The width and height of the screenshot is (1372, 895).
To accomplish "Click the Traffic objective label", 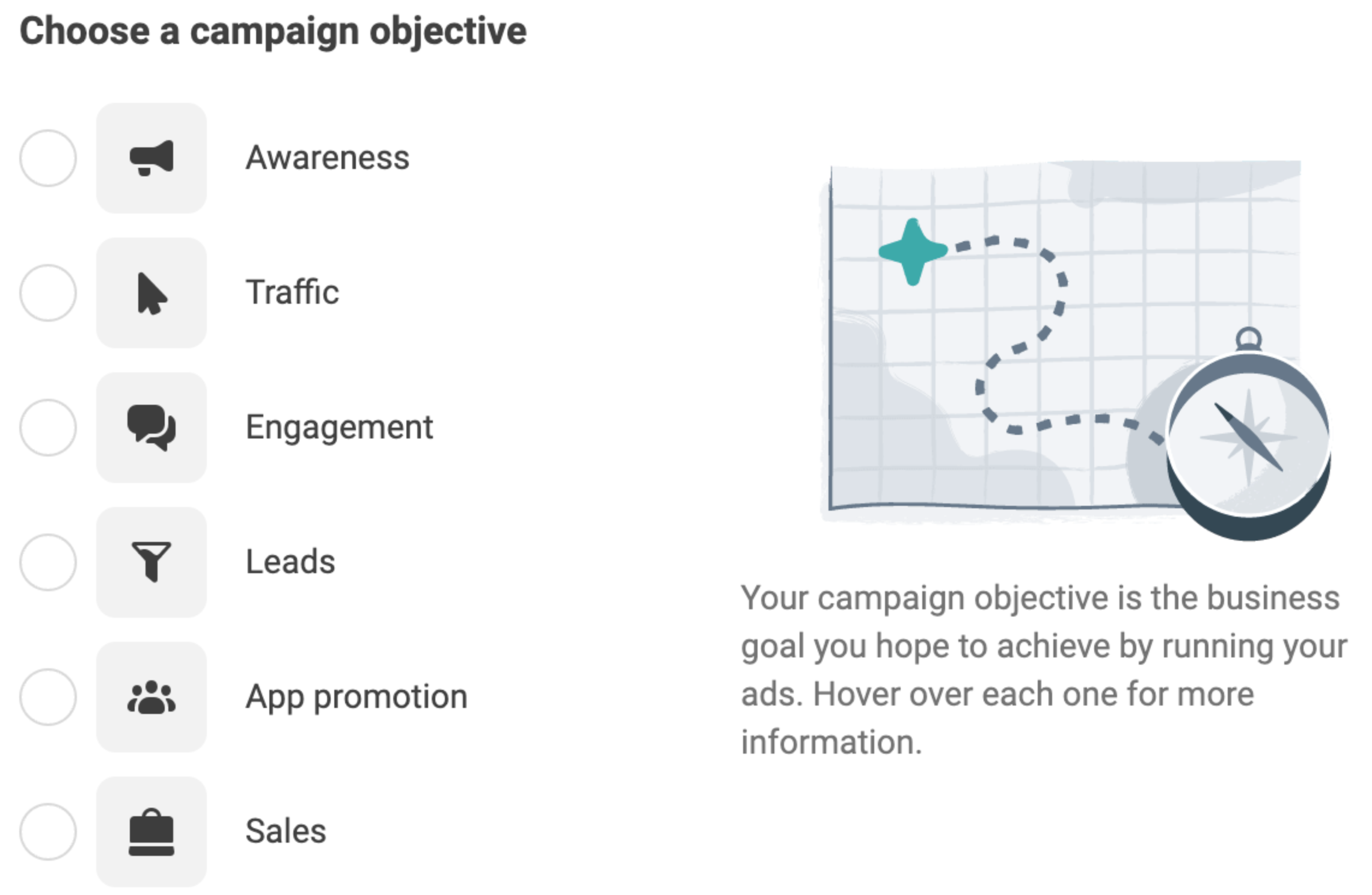I will pyautogui.click(x=293, y=293).
